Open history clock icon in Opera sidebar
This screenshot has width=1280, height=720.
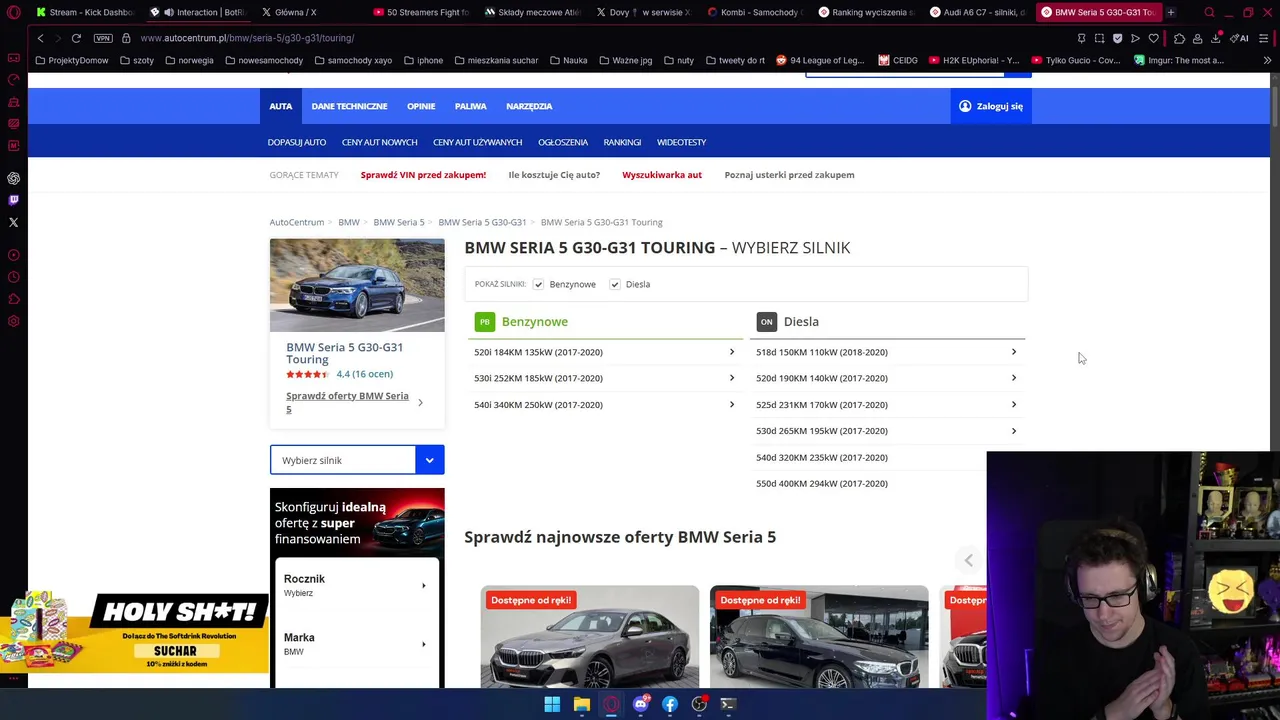pyautogui.click(x=13, y=277)
